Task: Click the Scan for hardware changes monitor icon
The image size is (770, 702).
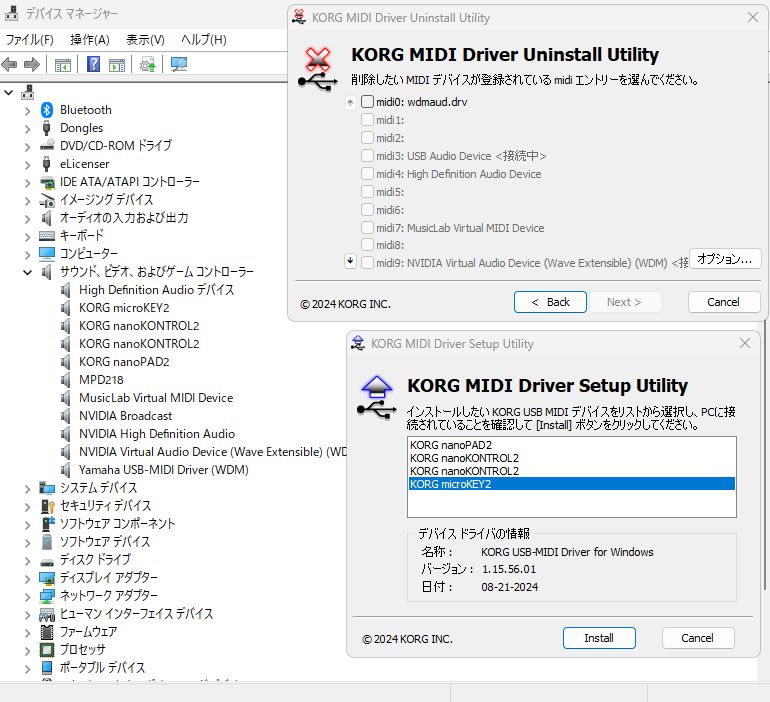Action: point(179,64)
